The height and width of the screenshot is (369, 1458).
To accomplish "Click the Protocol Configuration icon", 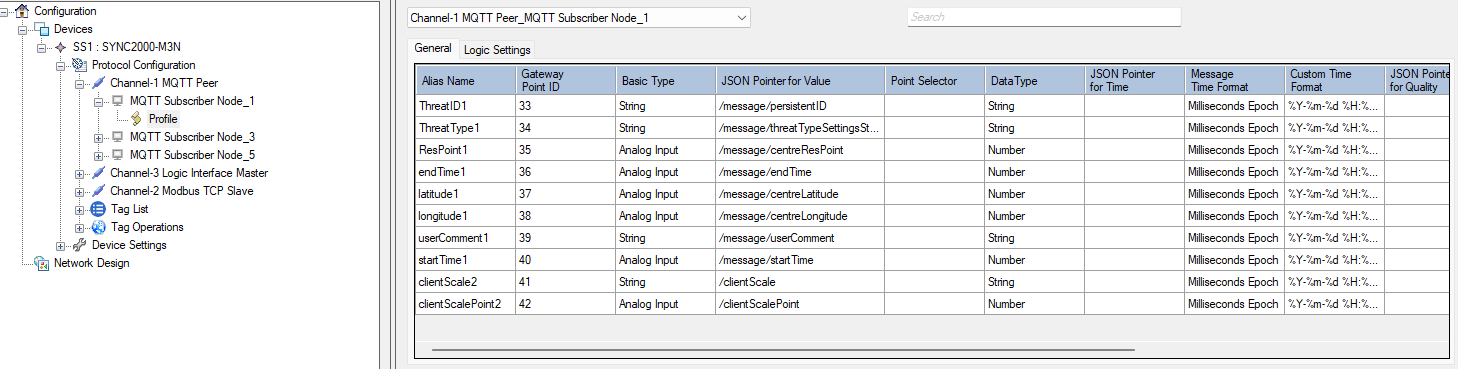I will (x=80, y=65).
